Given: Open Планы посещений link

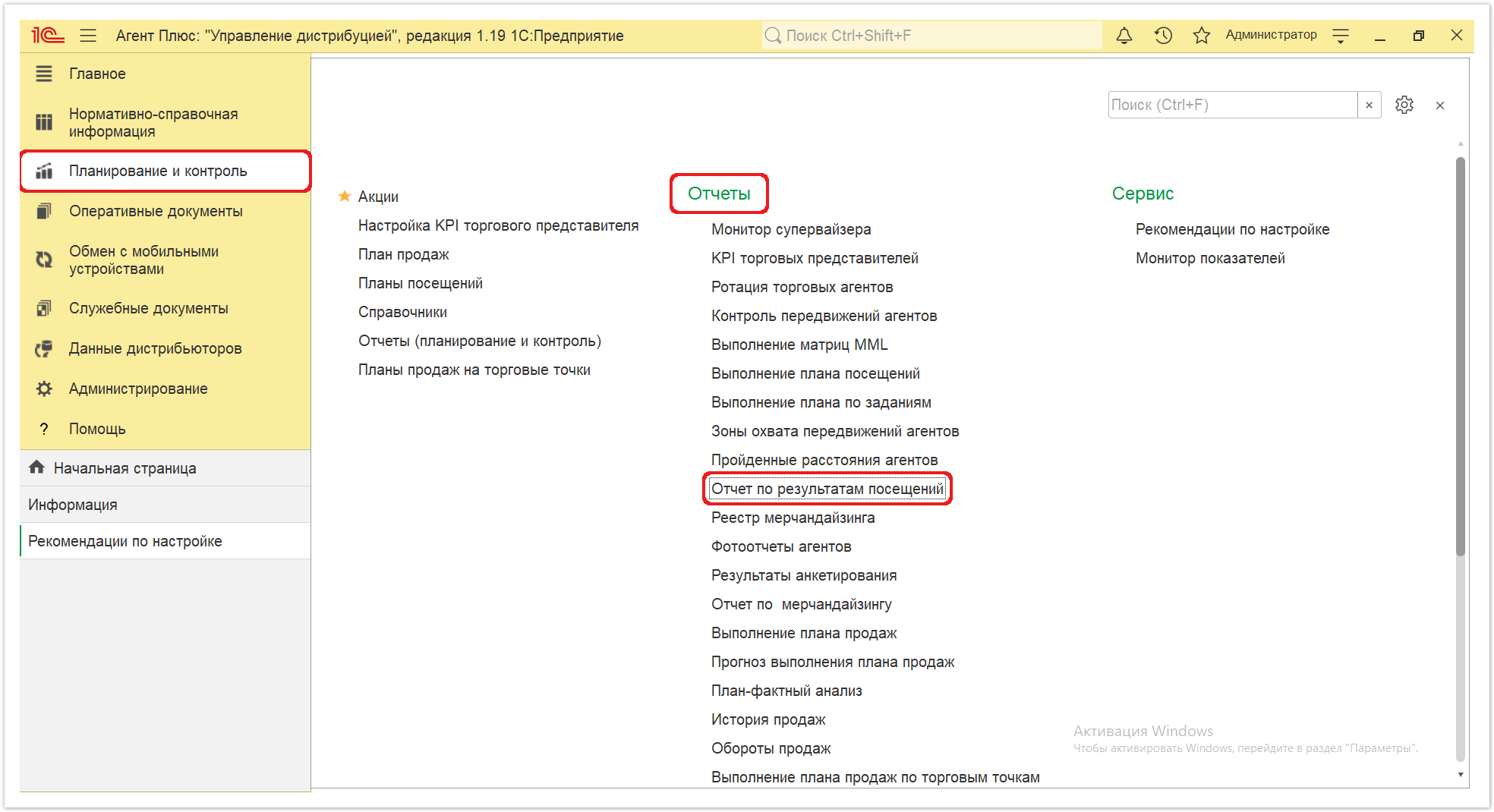Looking at the screenshot, I should [x=420, y=283].
